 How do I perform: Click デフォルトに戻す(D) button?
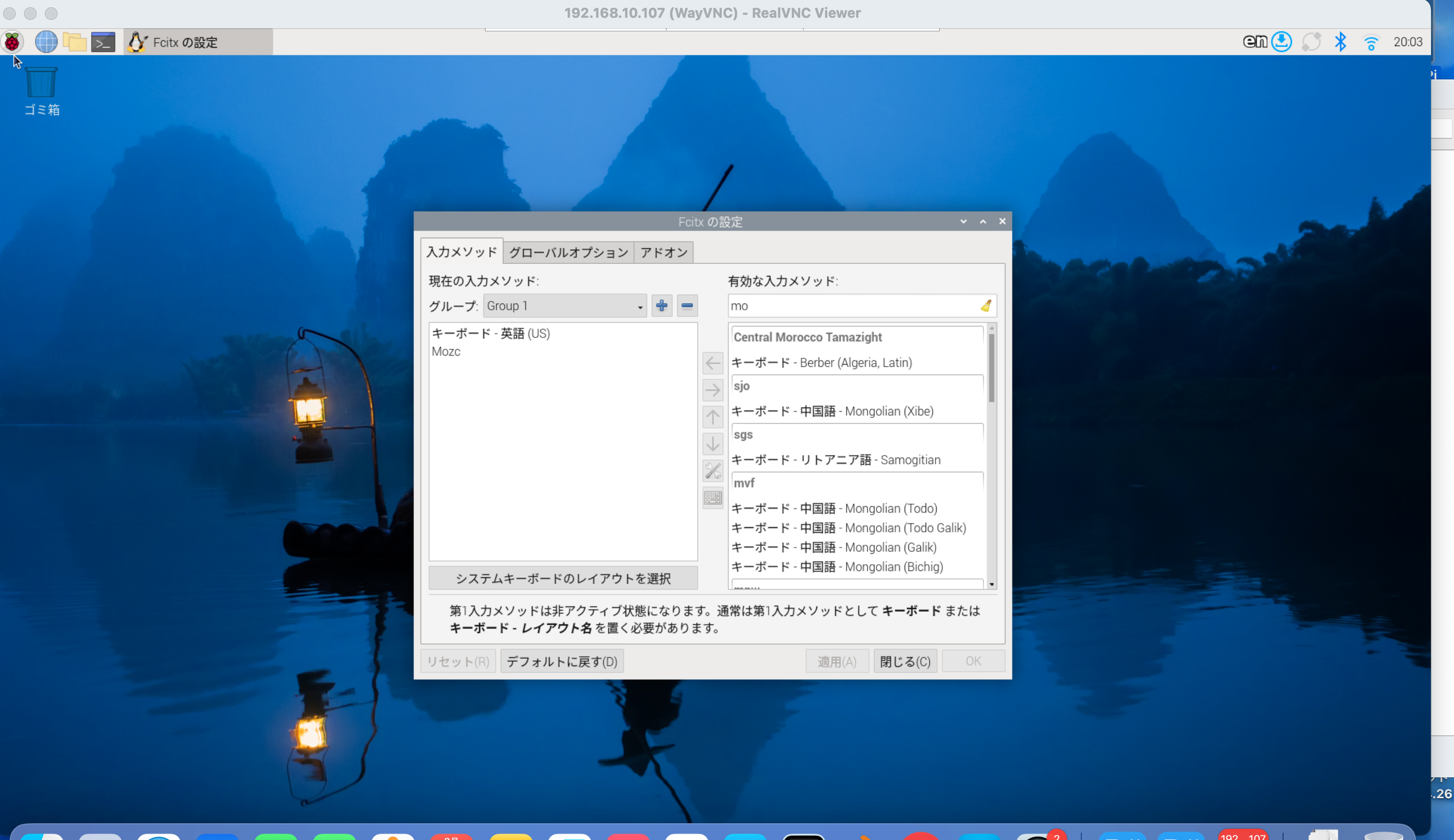[561, 661]
